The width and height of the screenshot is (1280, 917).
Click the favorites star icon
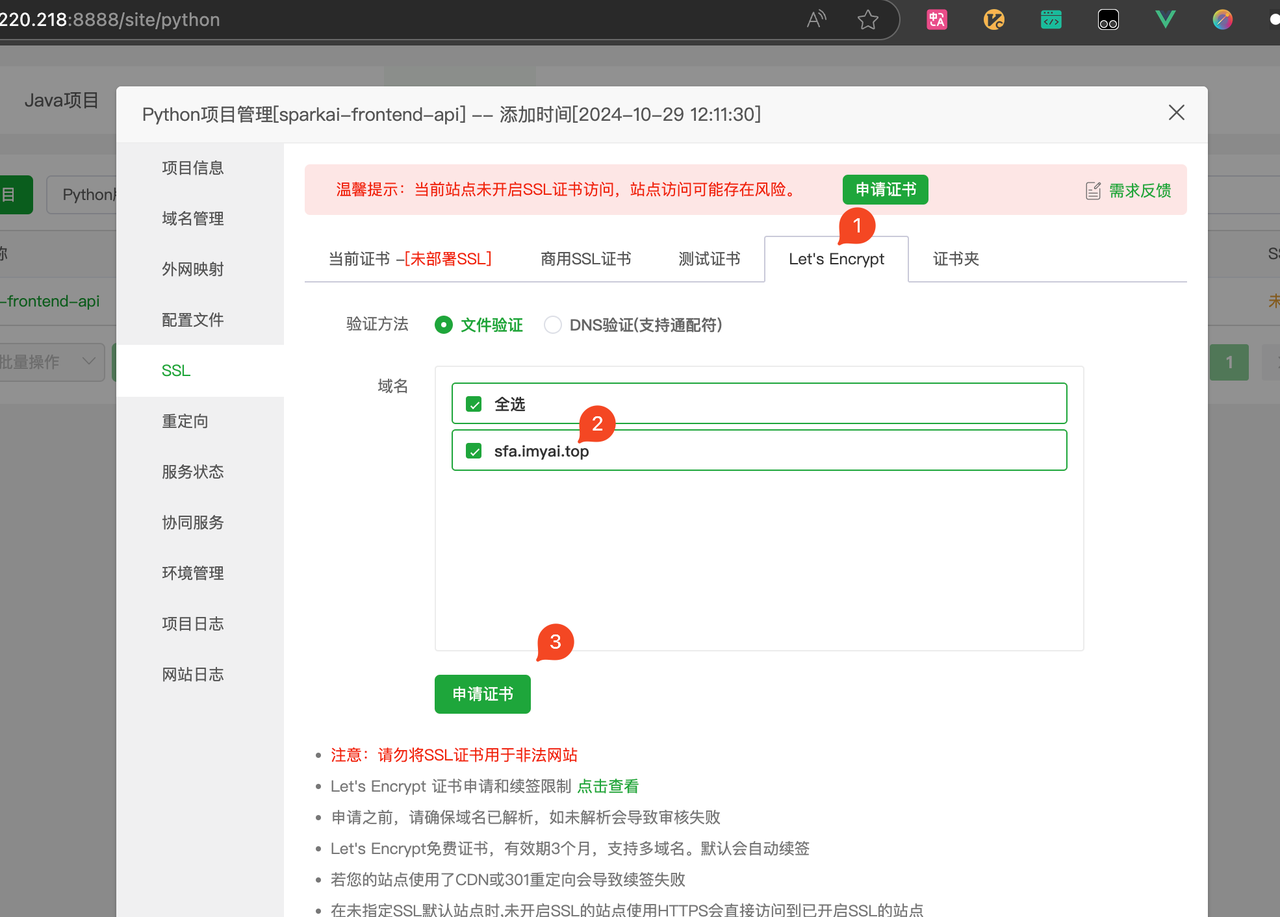point(868,19)
